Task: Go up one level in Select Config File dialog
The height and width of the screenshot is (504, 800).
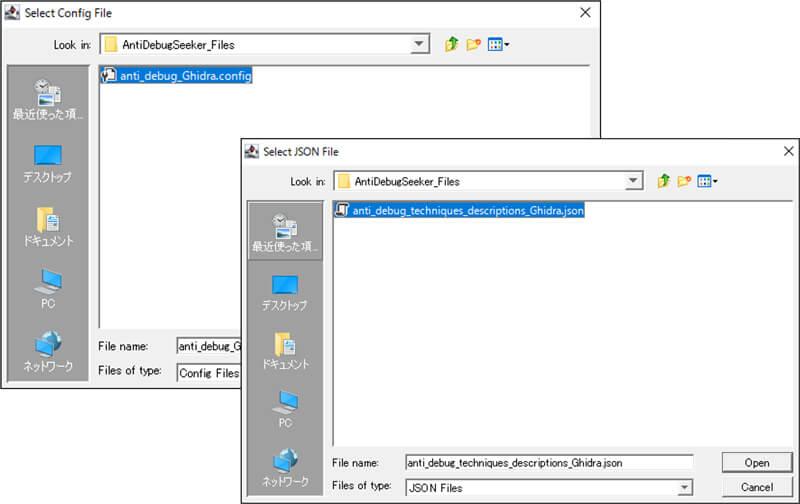Action: [452, 44]
